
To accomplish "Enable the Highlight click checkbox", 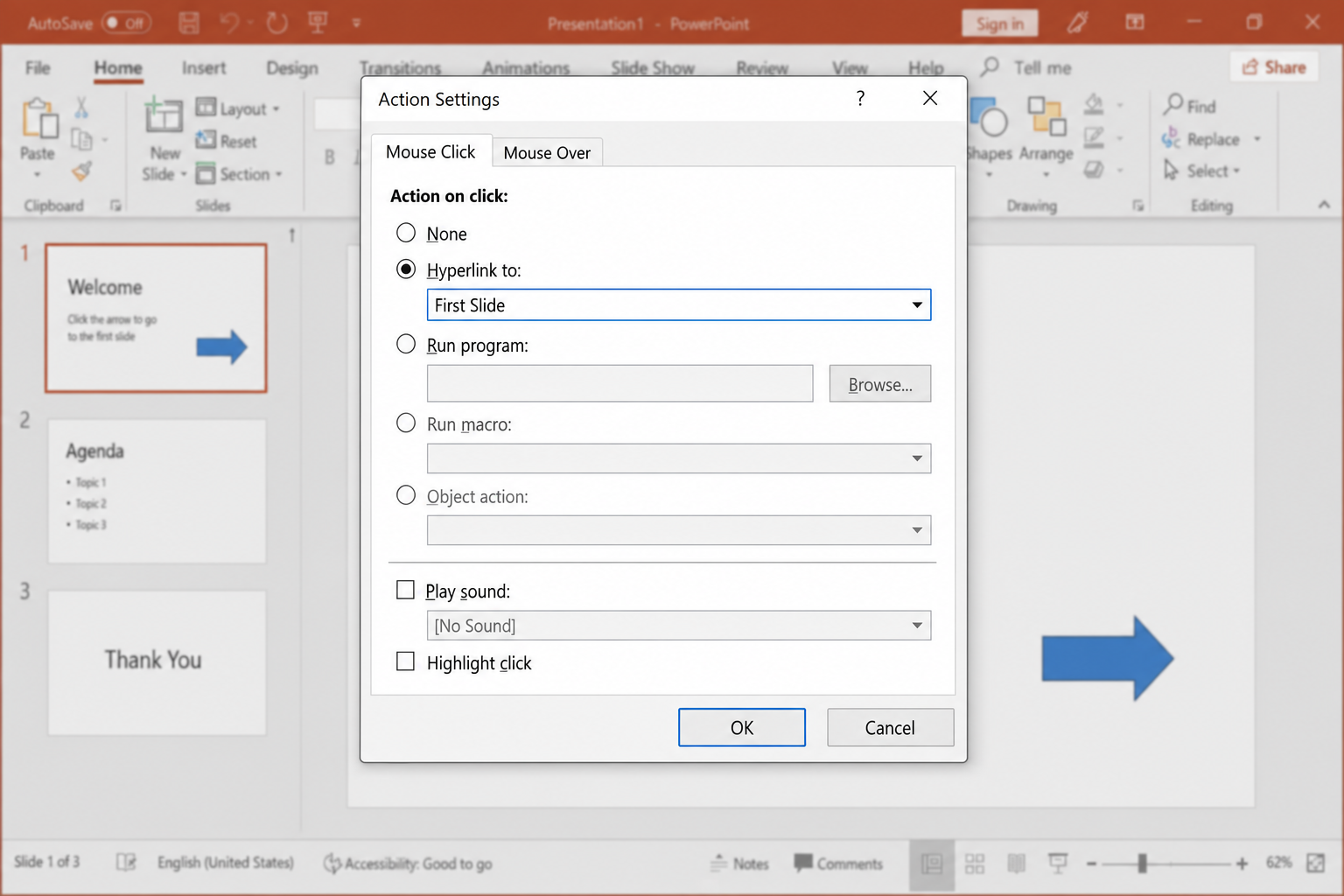I will [405, 661].
